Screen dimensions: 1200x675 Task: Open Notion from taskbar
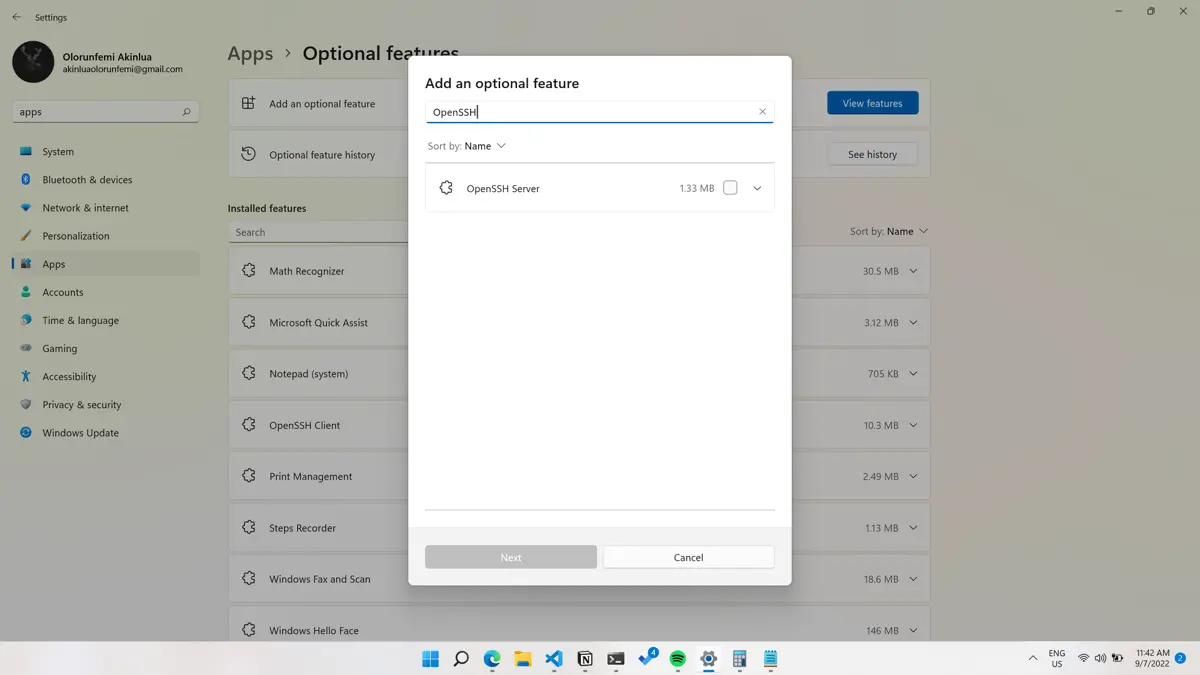(585, 659)
